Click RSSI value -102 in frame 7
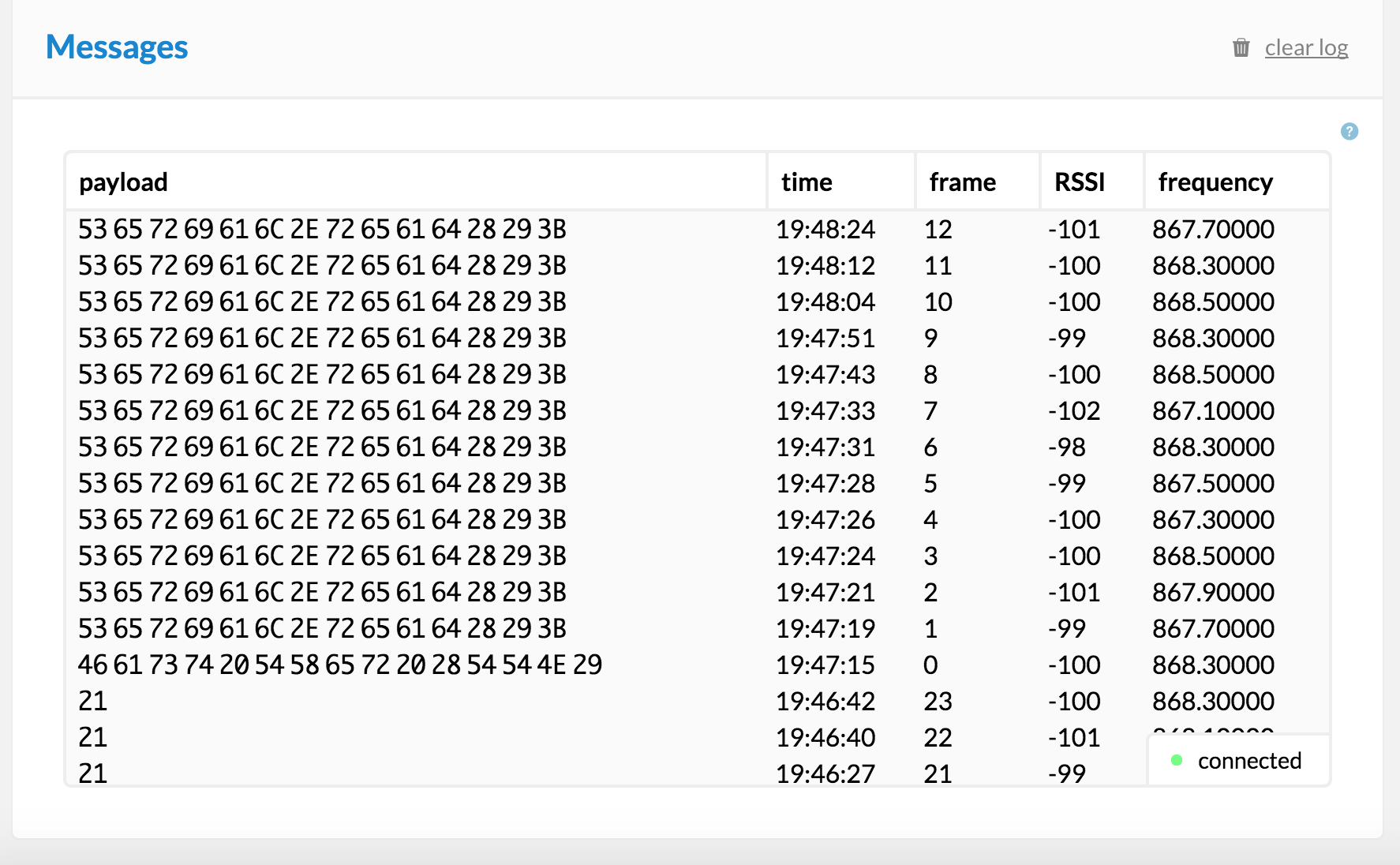 (1073, 411)
